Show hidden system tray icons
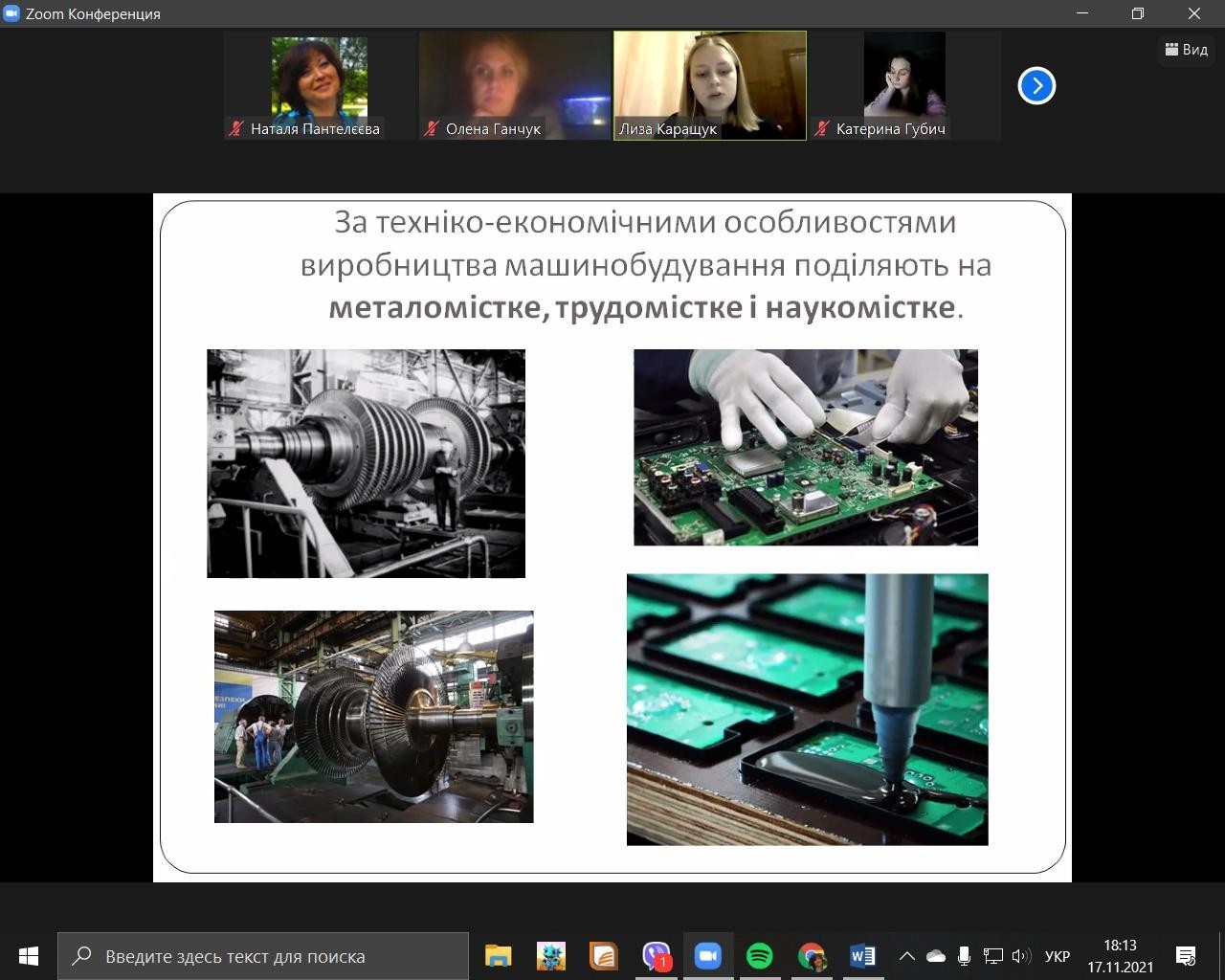 coord(906,956)
